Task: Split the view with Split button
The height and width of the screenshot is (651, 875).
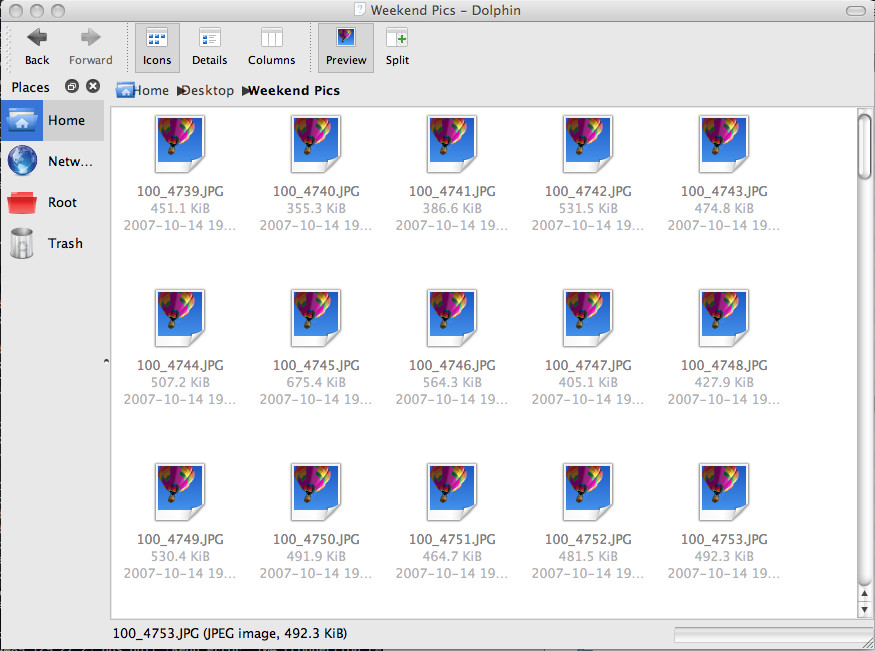Action: pyautogui.click(x=397, y=47)
